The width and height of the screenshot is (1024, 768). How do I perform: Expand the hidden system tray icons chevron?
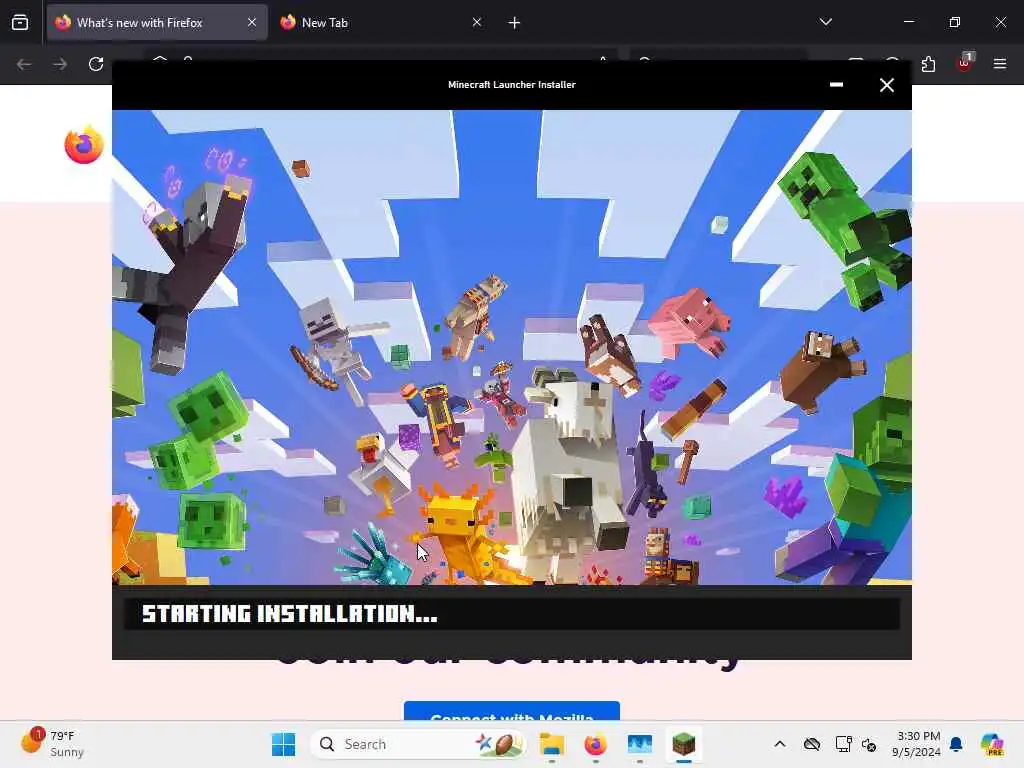780,744
